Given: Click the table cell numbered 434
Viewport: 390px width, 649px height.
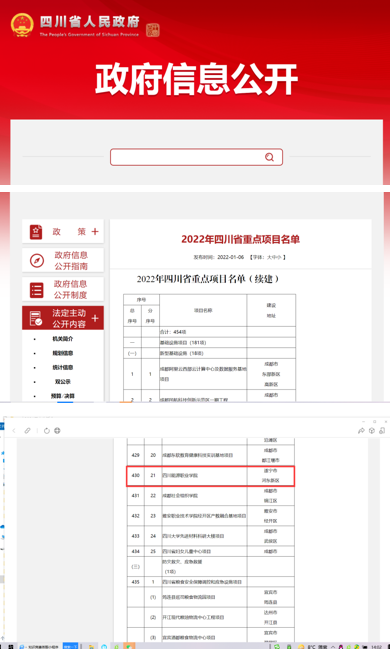Looking at the screenshot, I should tap(135, 551).
